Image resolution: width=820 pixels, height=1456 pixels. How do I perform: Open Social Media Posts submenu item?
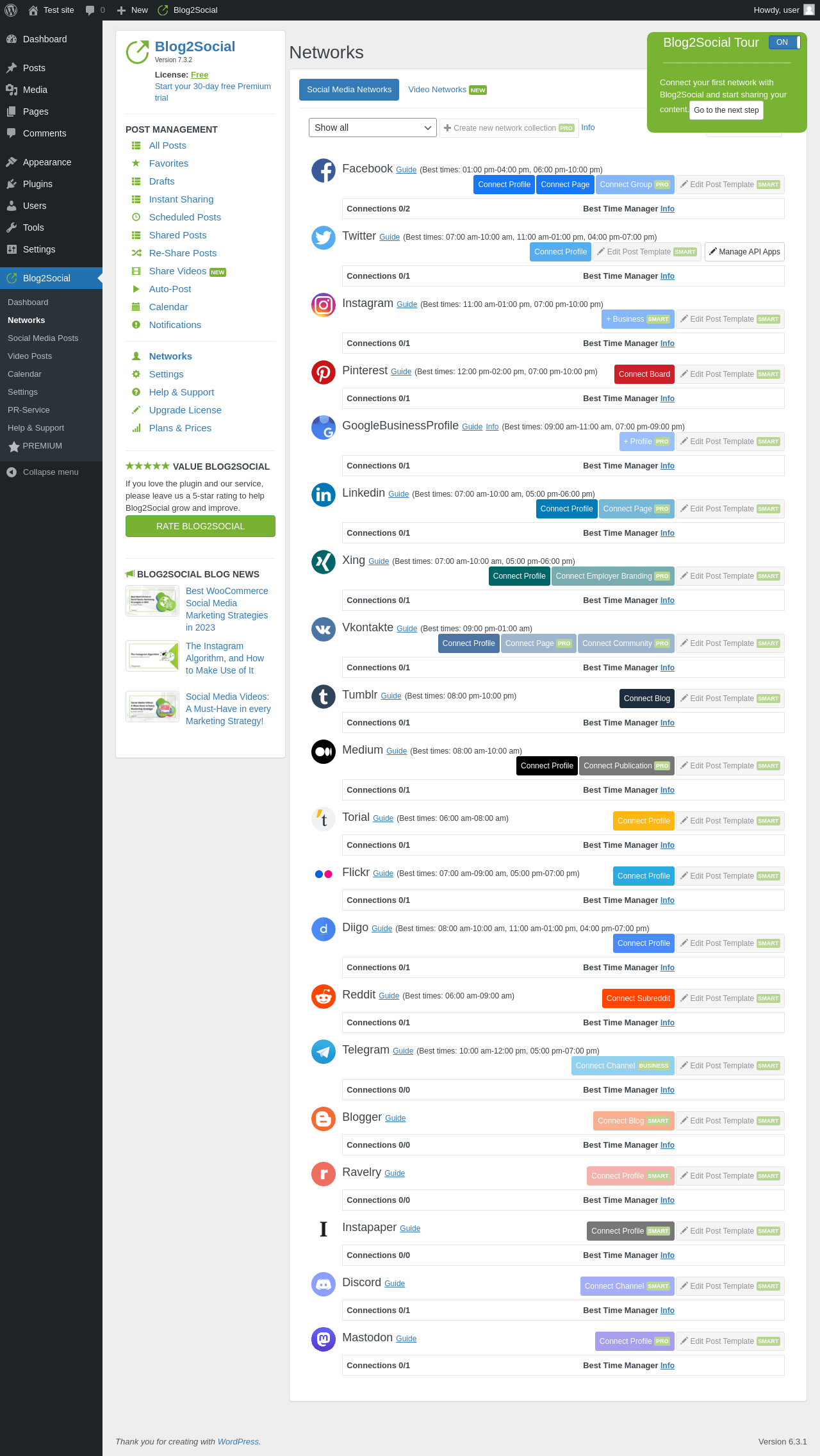43,338
